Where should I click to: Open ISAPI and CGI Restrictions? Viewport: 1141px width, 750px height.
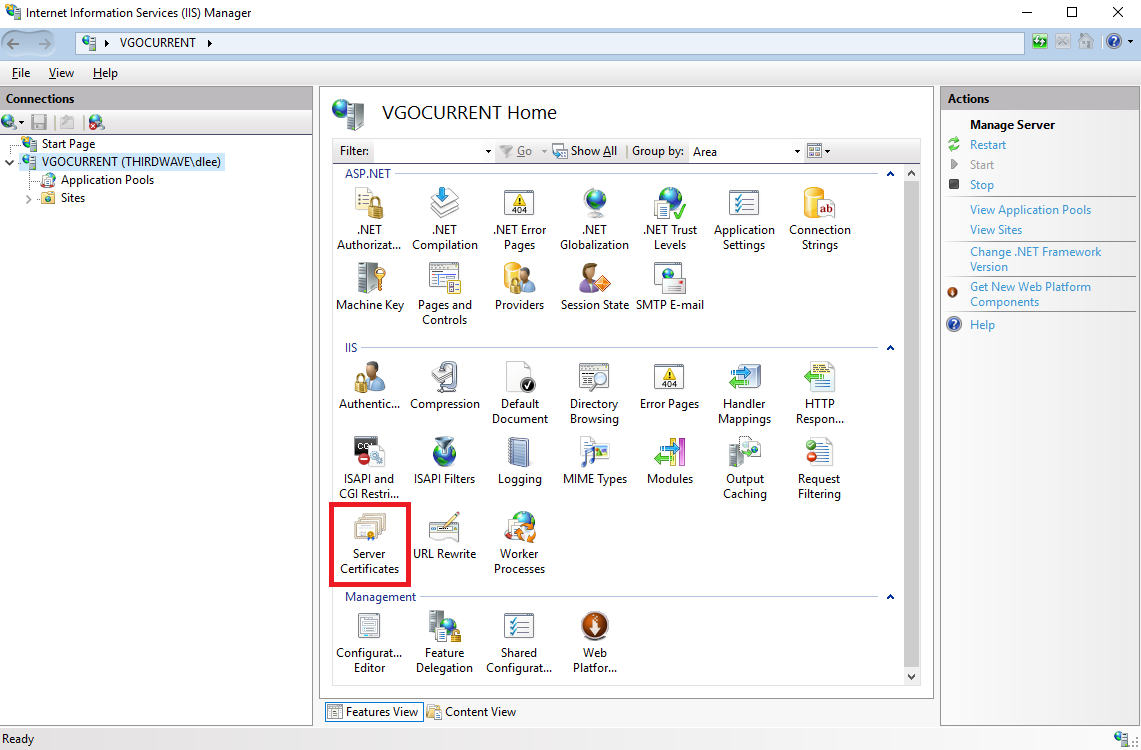(x=370, y=468)
